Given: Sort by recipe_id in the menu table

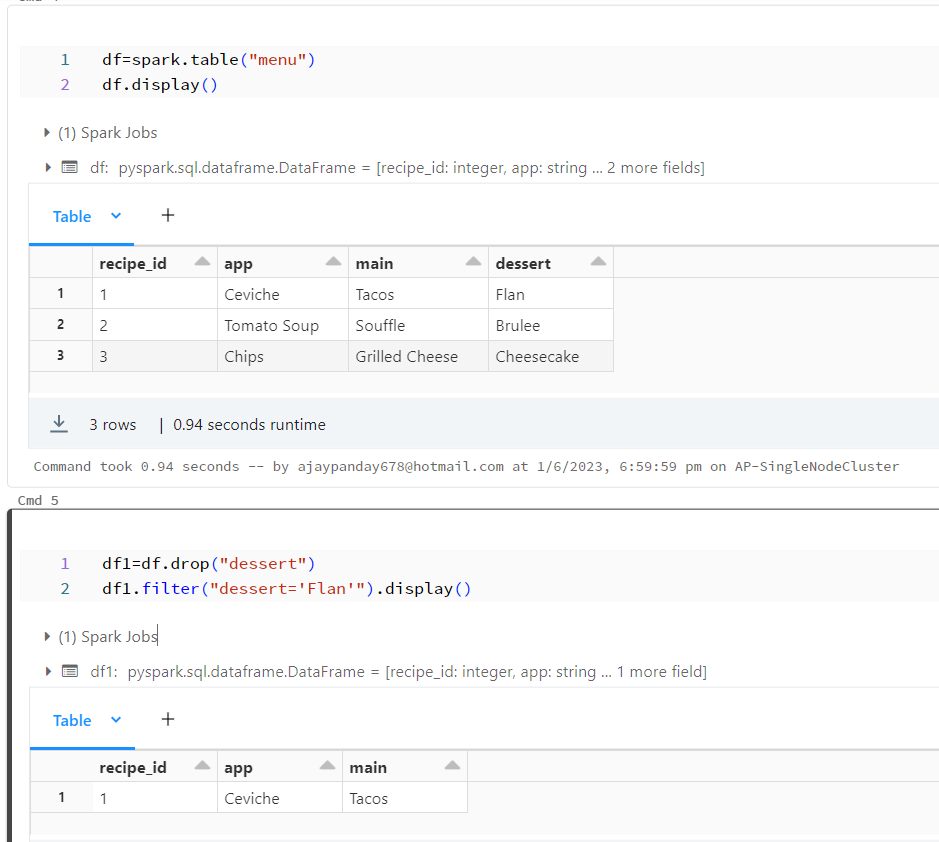Looking at the screenshot, I should 202,262.
